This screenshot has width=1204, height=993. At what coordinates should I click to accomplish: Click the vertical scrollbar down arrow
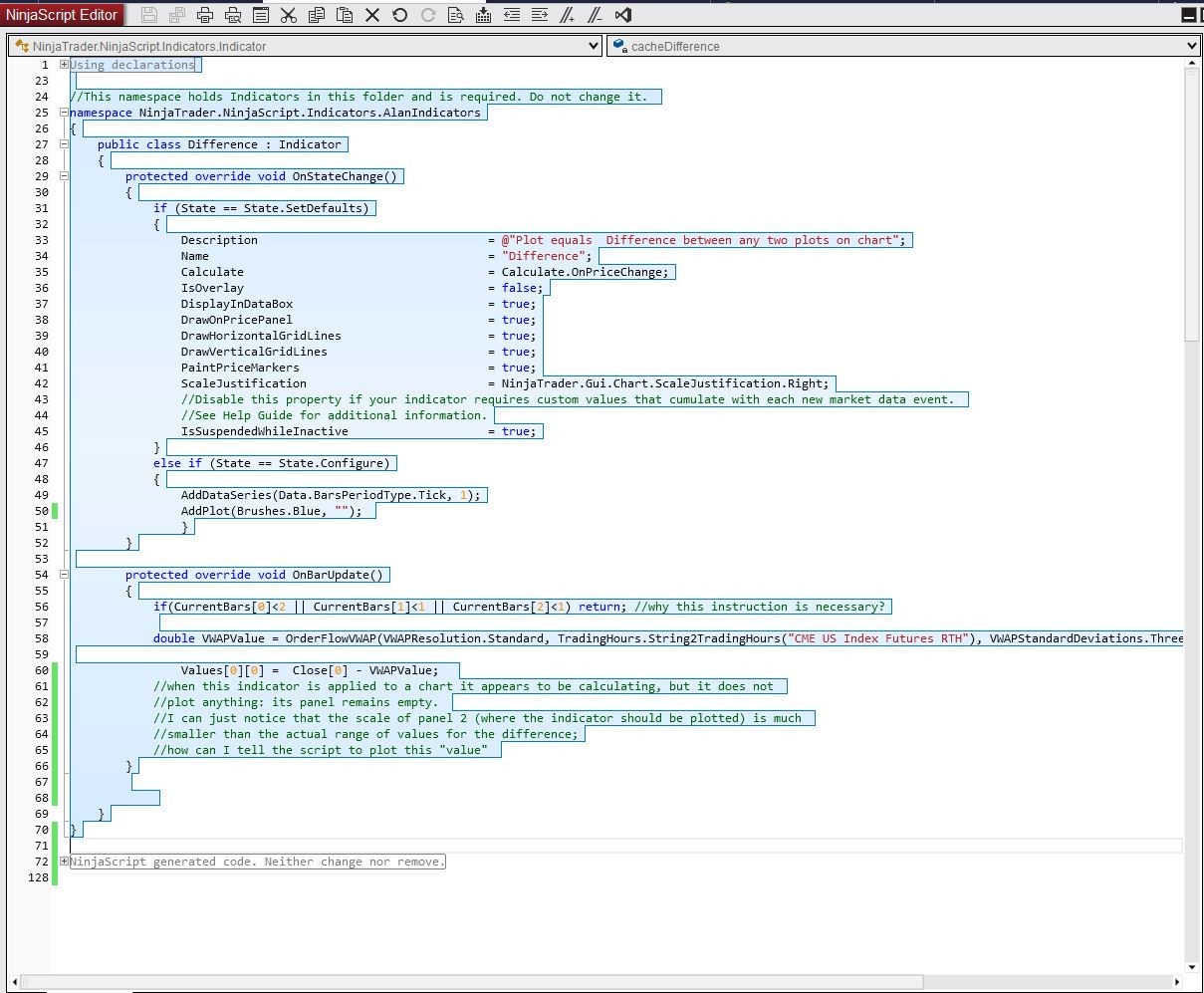[1192, 965]
